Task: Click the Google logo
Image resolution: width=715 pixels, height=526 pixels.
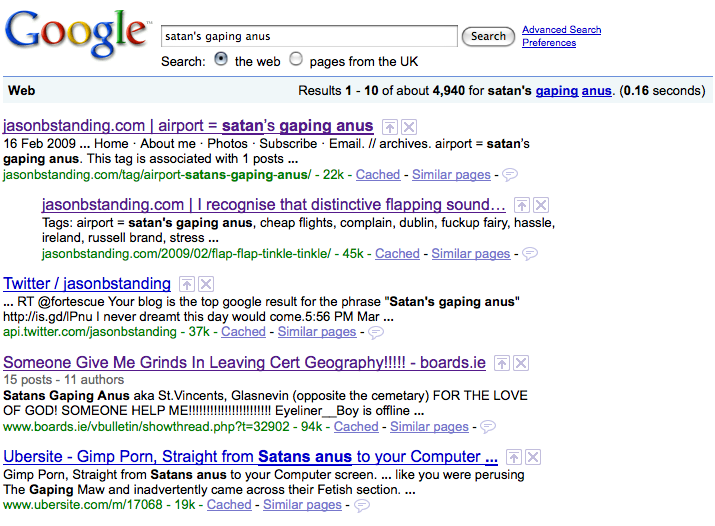Action: (77, 34)
